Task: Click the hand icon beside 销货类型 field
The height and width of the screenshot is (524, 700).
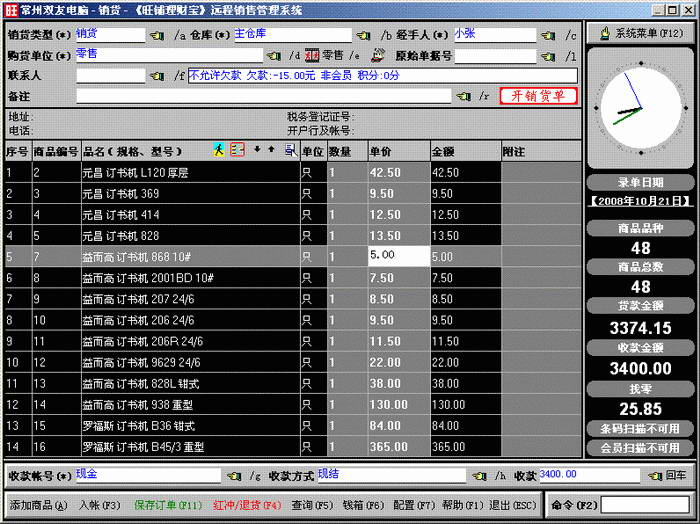Action: tap(157, 35)
